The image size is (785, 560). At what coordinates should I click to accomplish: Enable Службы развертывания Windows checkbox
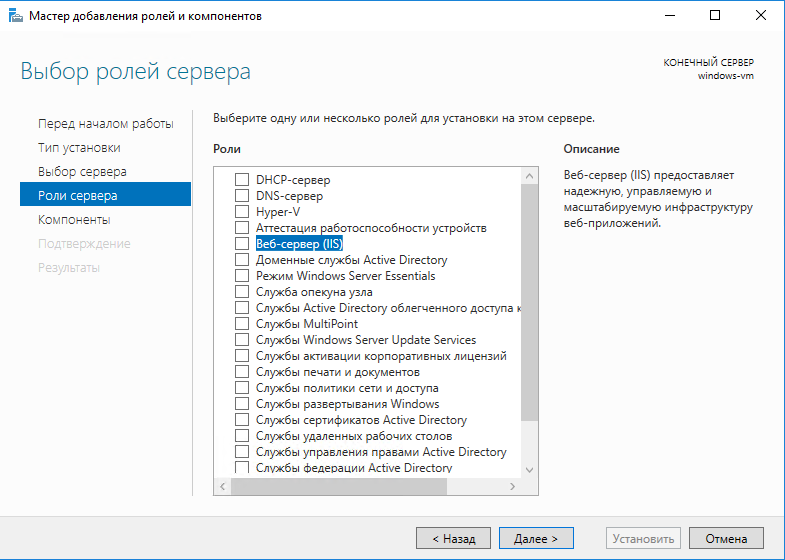click(242, 404)
